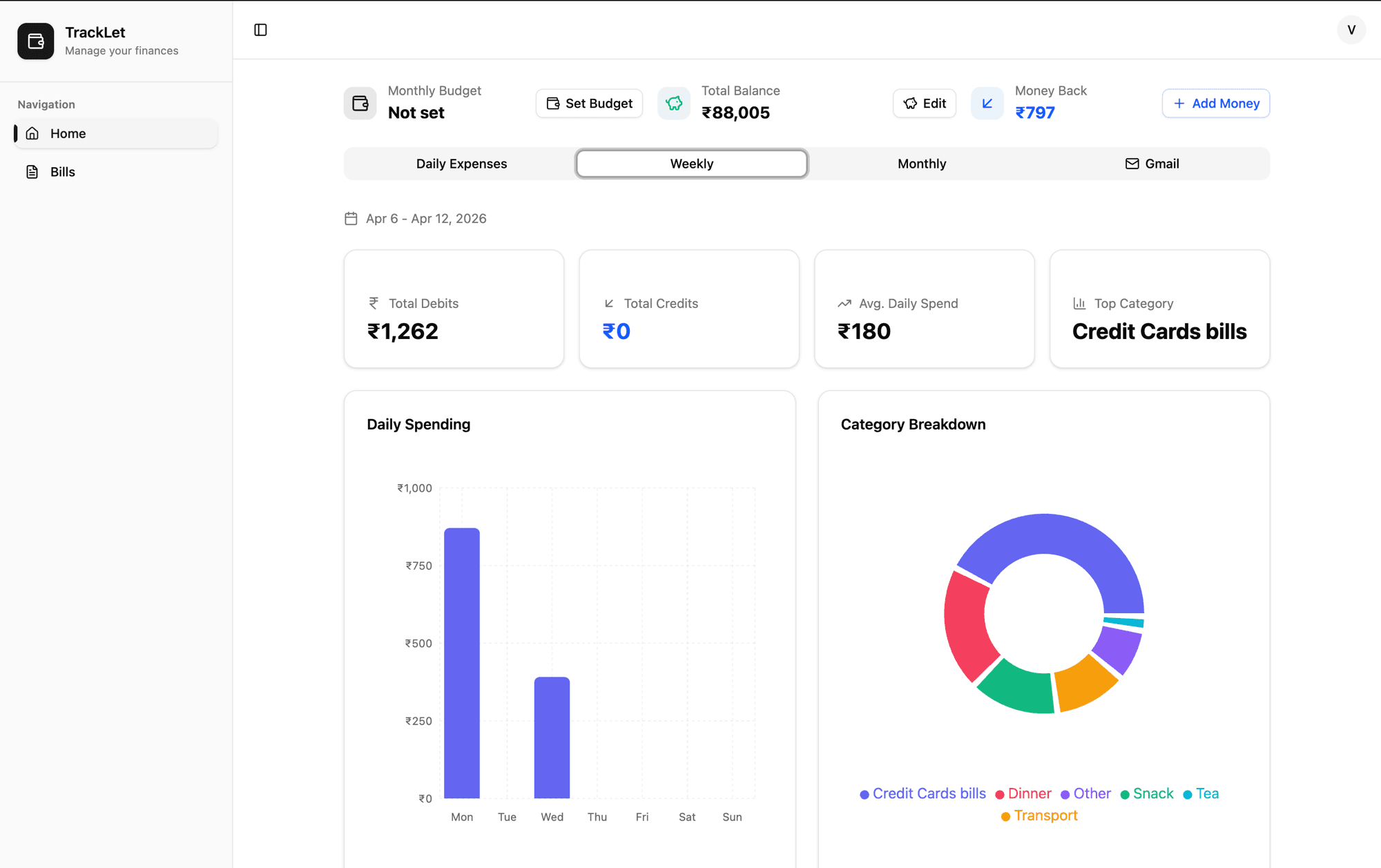Click the calendar icon beside date range
Image resolution: width=1381 pixels, height=868 pixels.
pyautogui.click(x=351, y=219)
